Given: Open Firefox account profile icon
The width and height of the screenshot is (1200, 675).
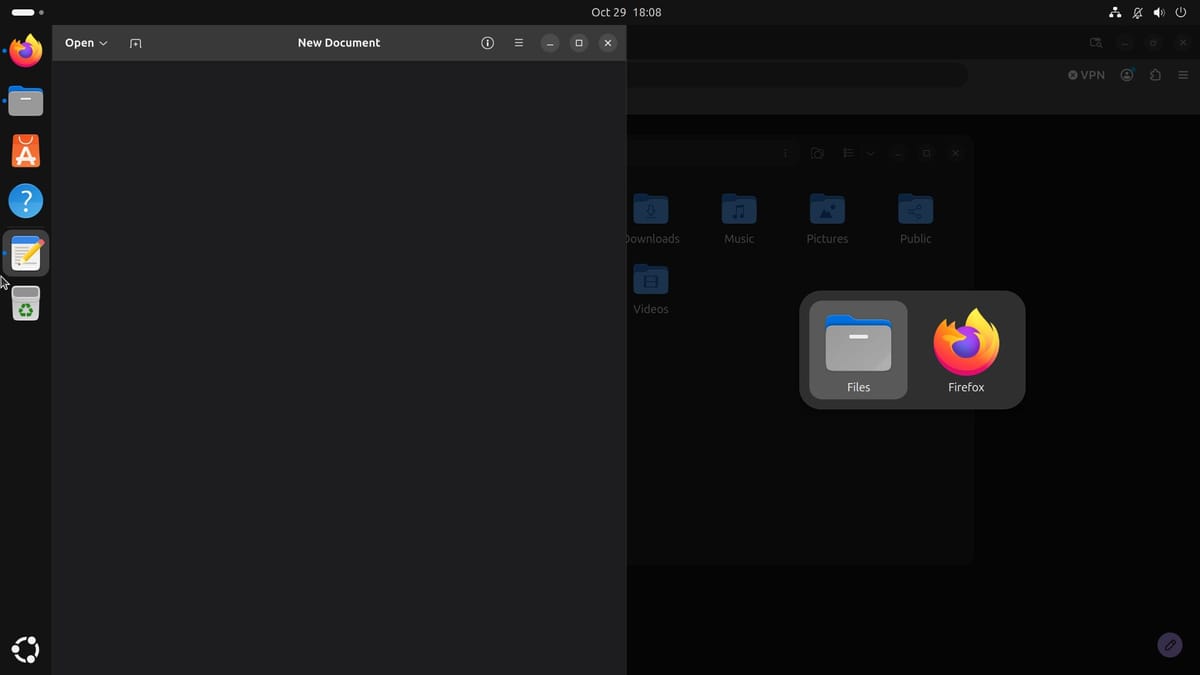Looking at the screenshot, I should coord(1127,75).
